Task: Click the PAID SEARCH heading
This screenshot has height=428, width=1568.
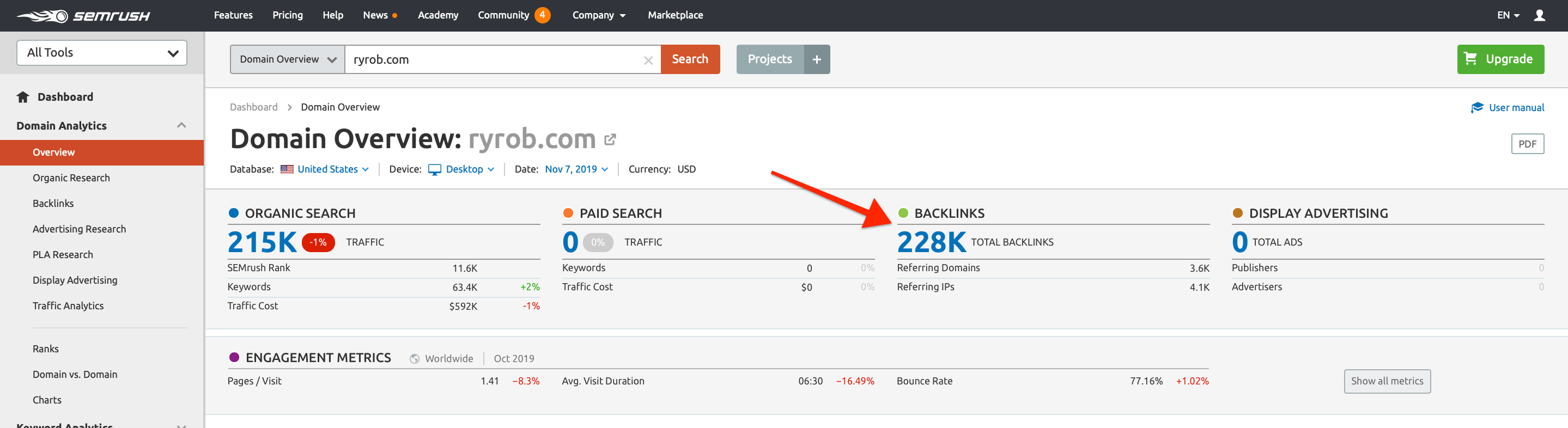Action: tap(620, 213)
